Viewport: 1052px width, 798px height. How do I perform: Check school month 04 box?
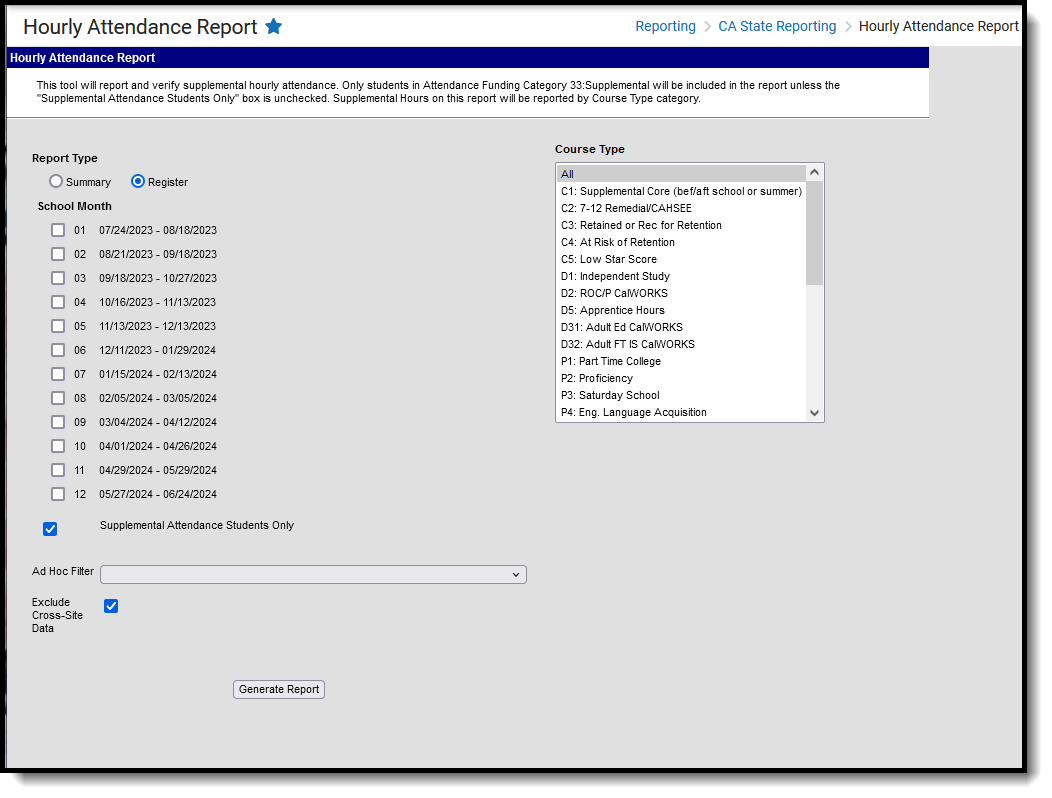58,302
